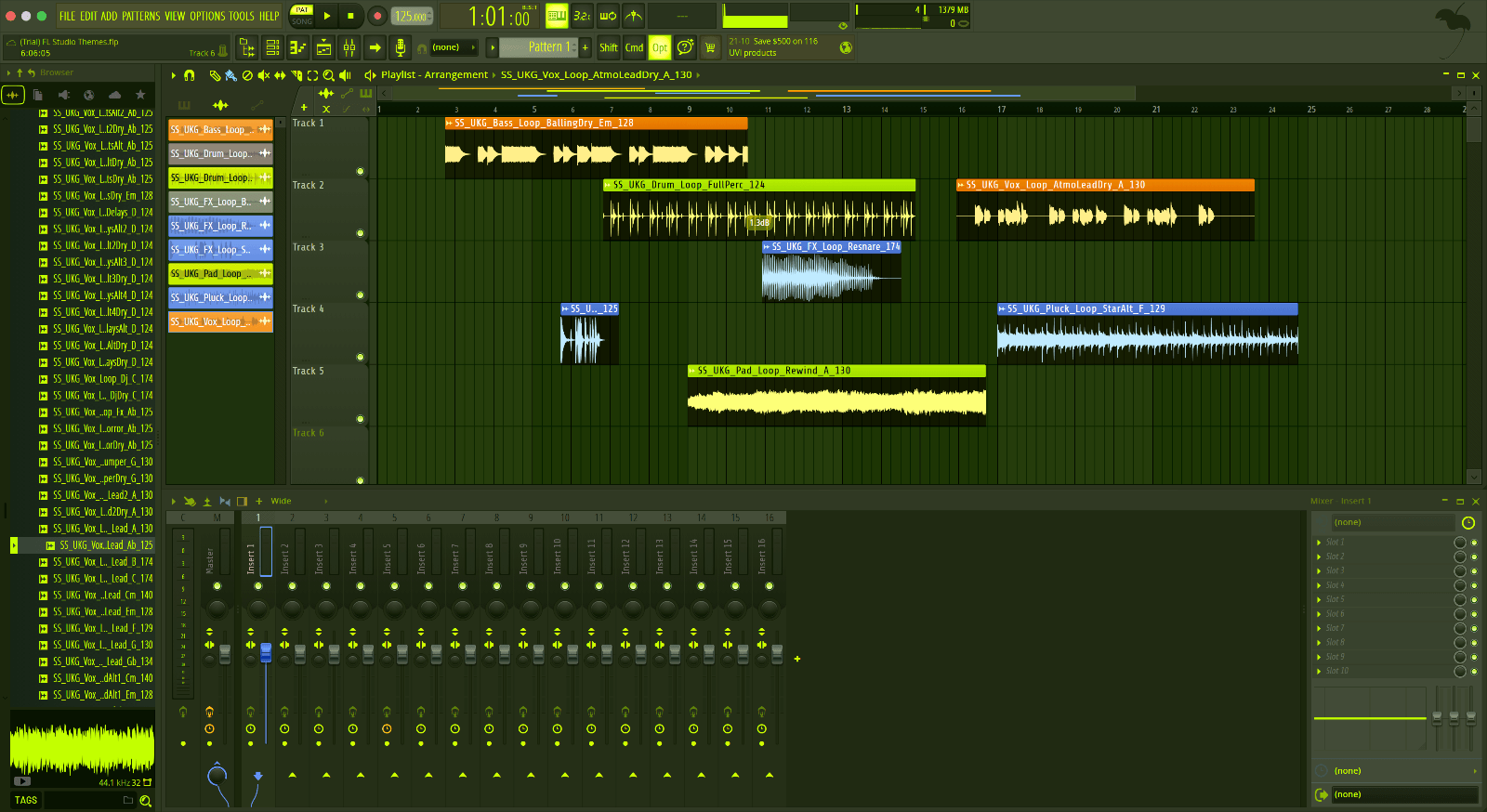Open the Playlist options menu arrow
Screen dimensions: 1487x812
[x=173, y=75]
